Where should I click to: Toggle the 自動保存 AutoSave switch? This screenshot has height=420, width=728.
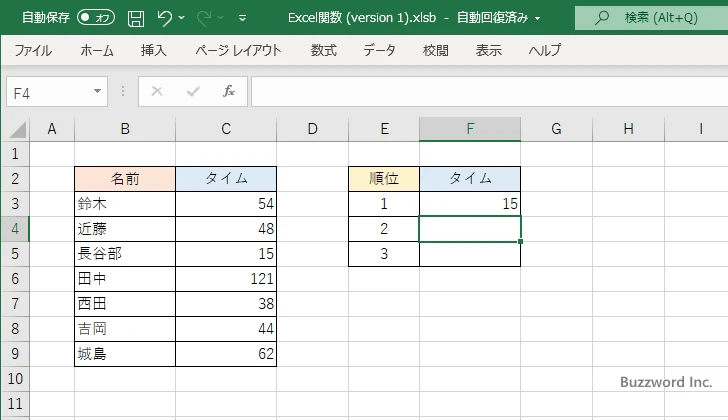(96, 18)
